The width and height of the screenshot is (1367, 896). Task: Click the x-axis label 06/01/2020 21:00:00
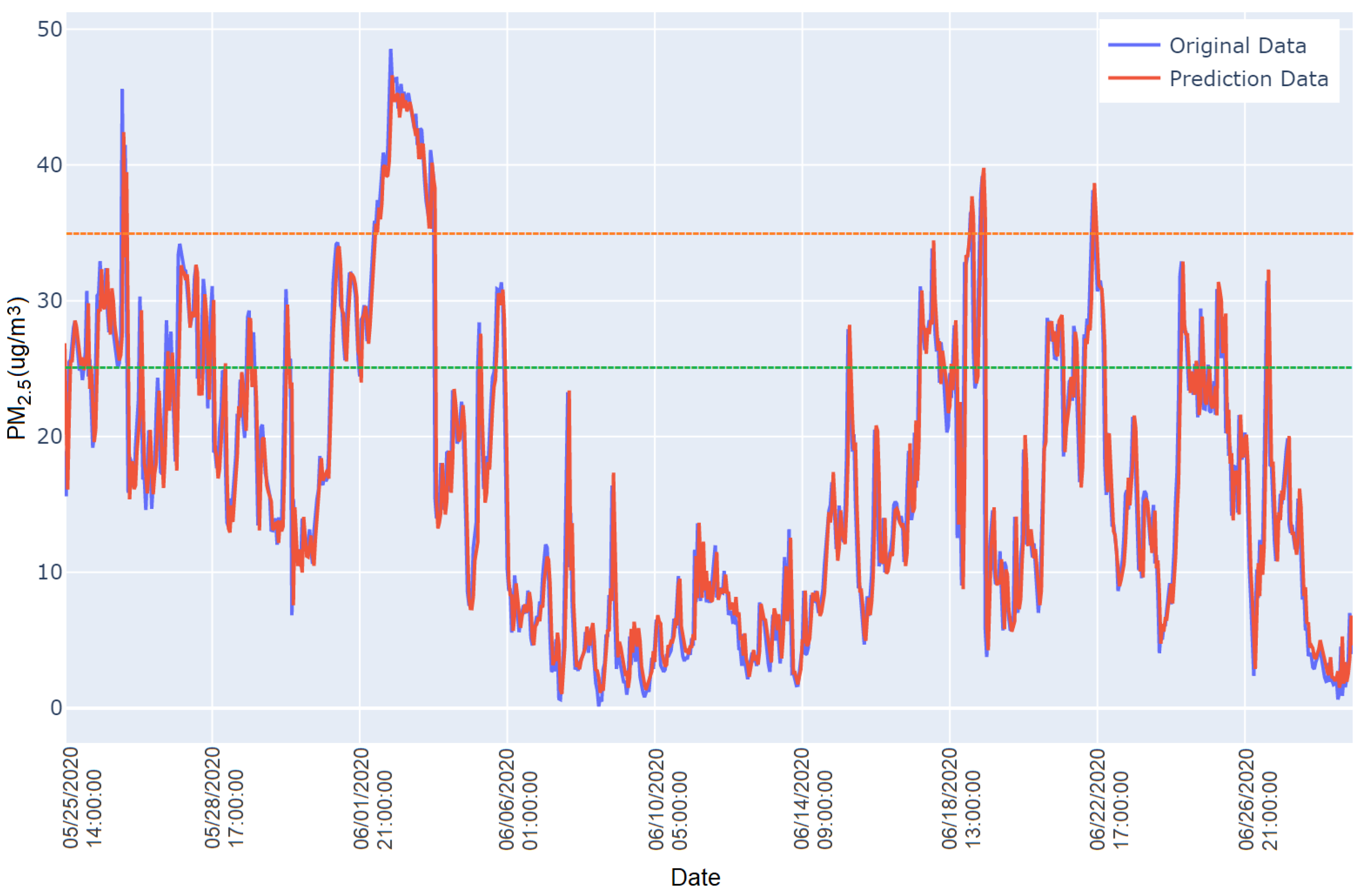pos(372,799)
